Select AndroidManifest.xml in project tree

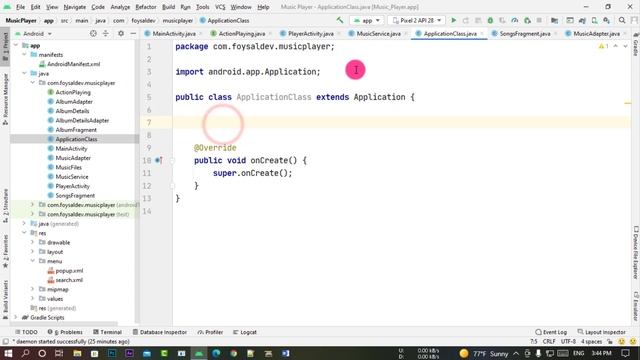(x=73, y=64)
